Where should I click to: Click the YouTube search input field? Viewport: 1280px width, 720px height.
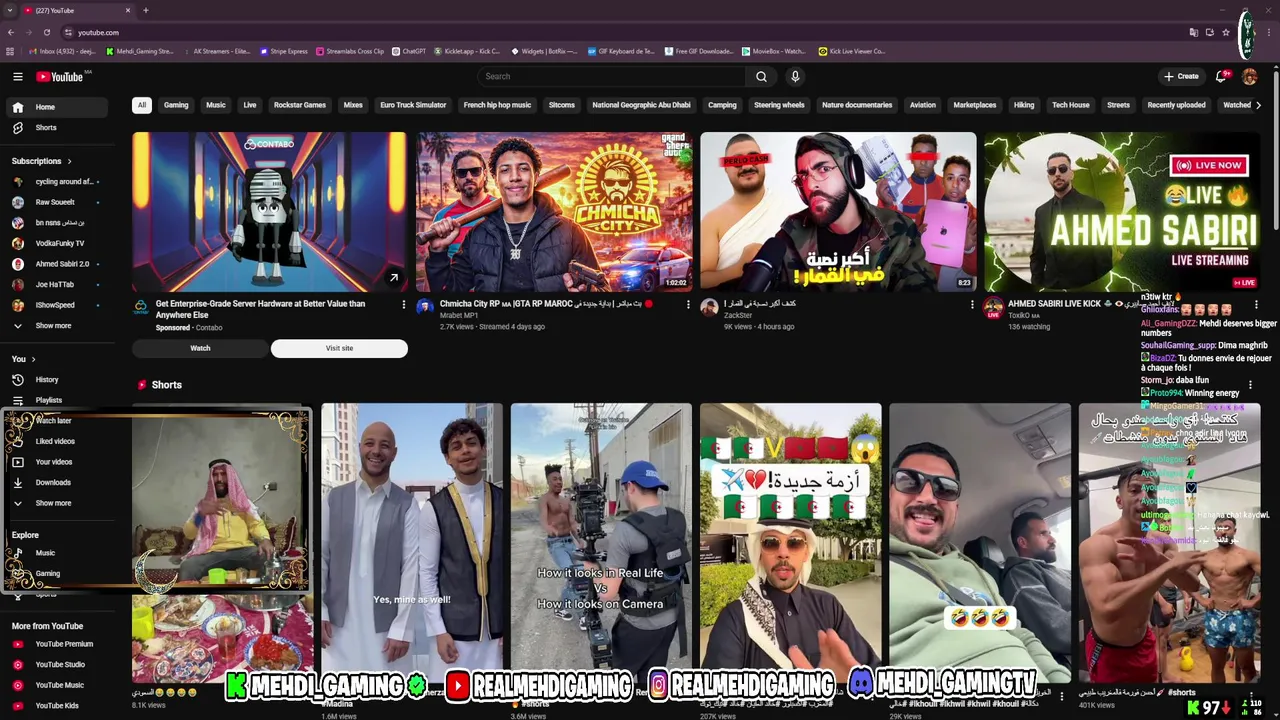click(x=610, y=76)
